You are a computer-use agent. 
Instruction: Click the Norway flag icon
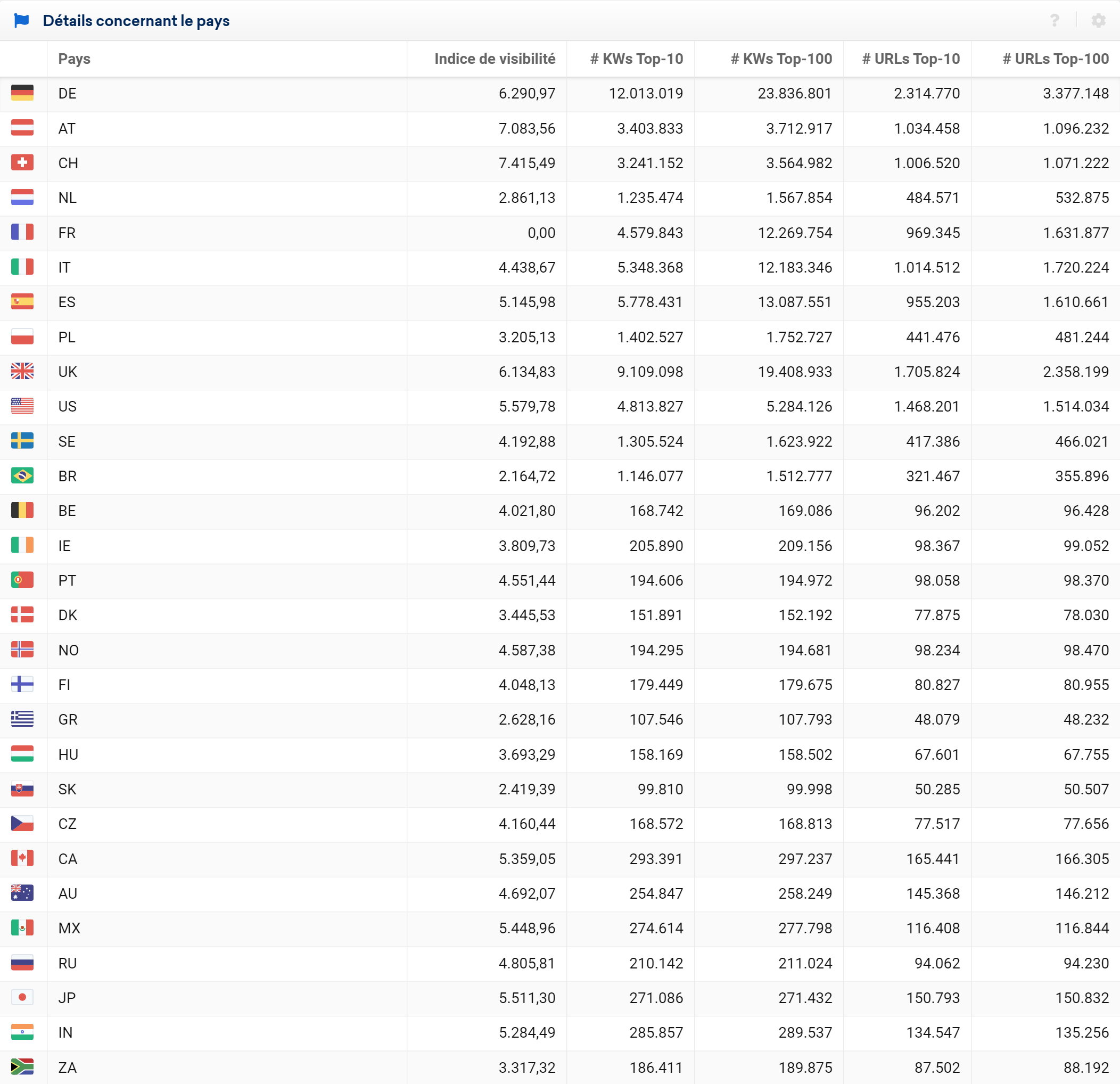[22, 650]
